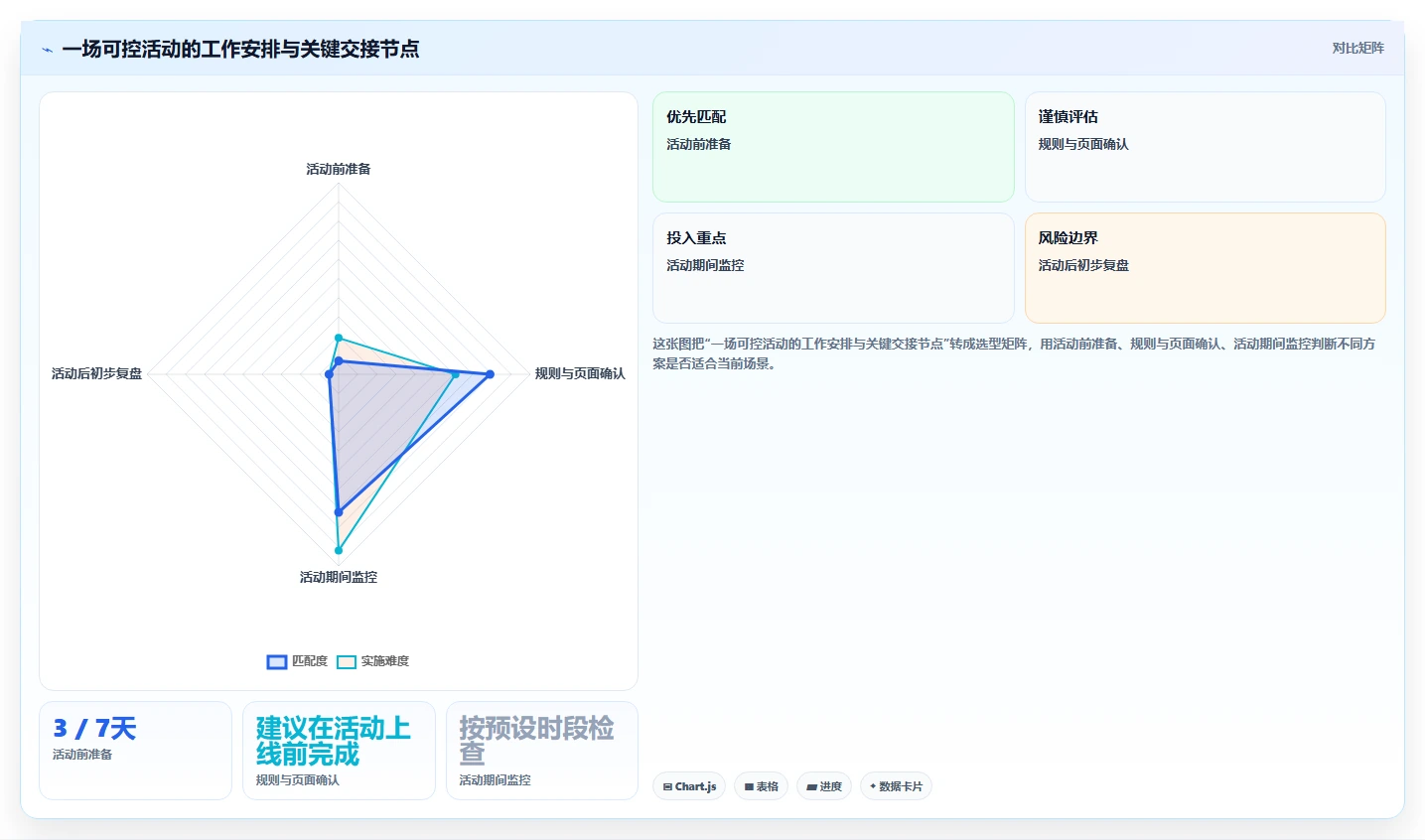
Task: Toggle the 实施难度 legend item
Action: point(372,661)
